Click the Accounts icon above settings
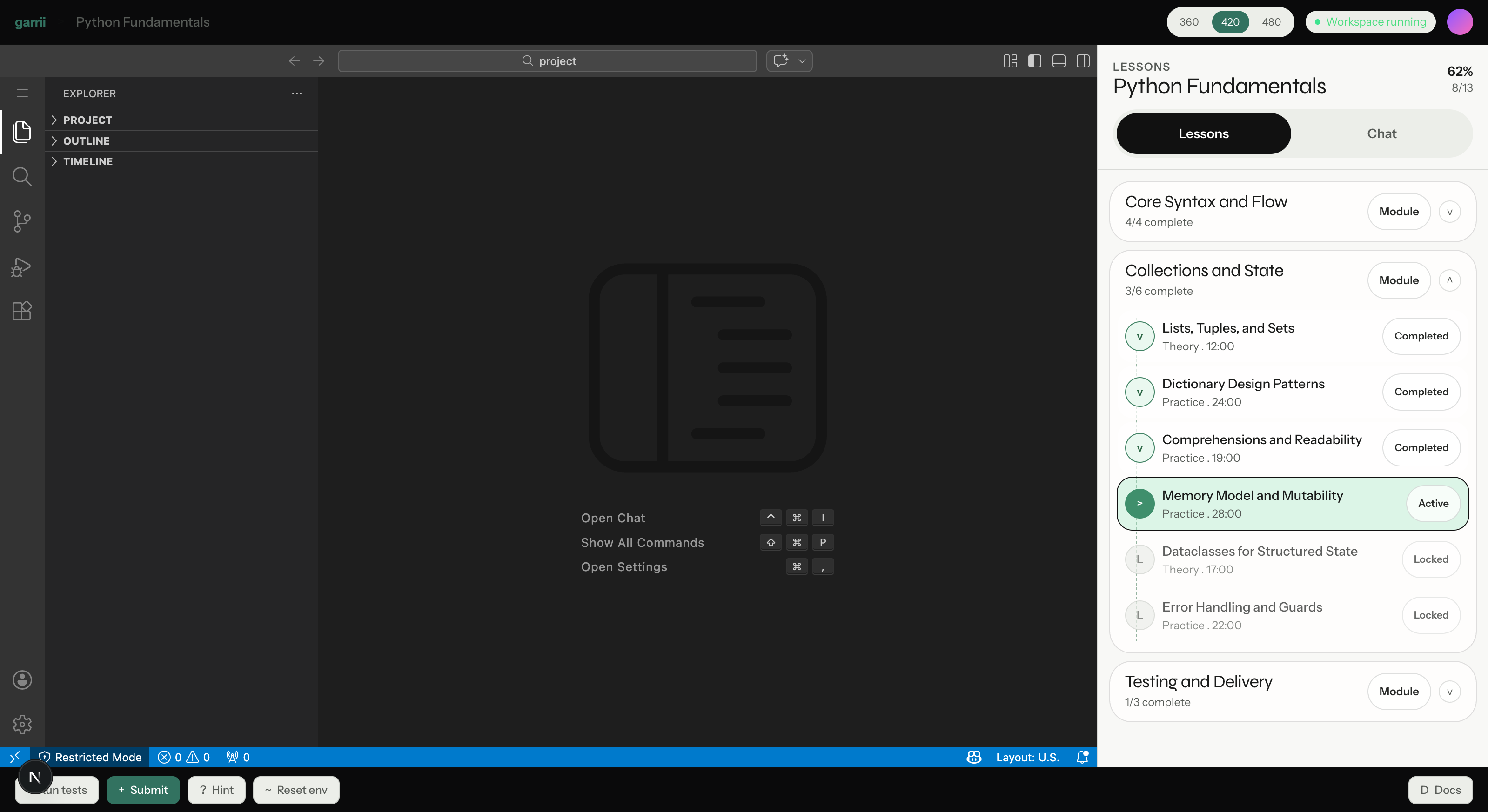Viewport: 1488px width, 812px height. (x=22, y=680)
